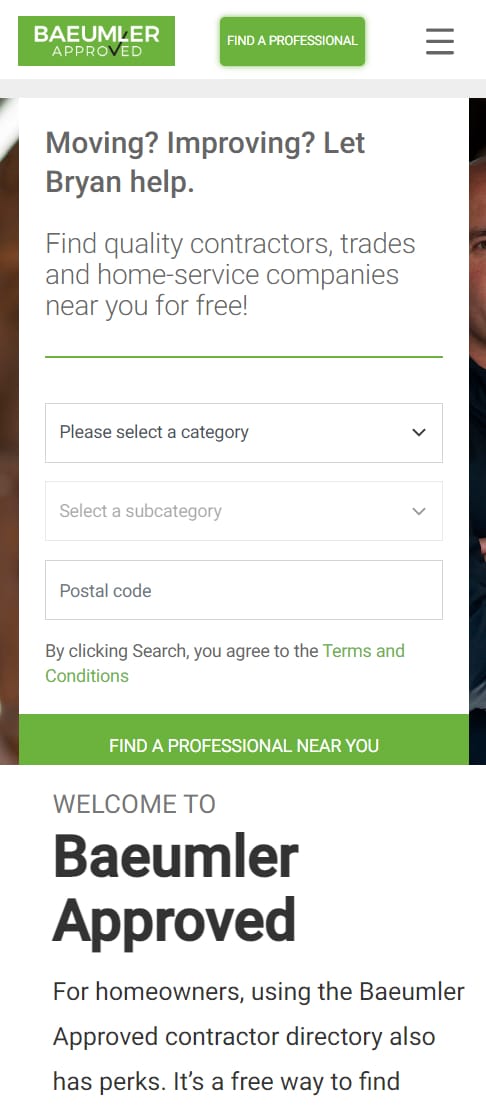Click the category dropdown chevron arrow
Image resolution: width=486 pixels, height=1113 pixels.
[x=419, y=432]
